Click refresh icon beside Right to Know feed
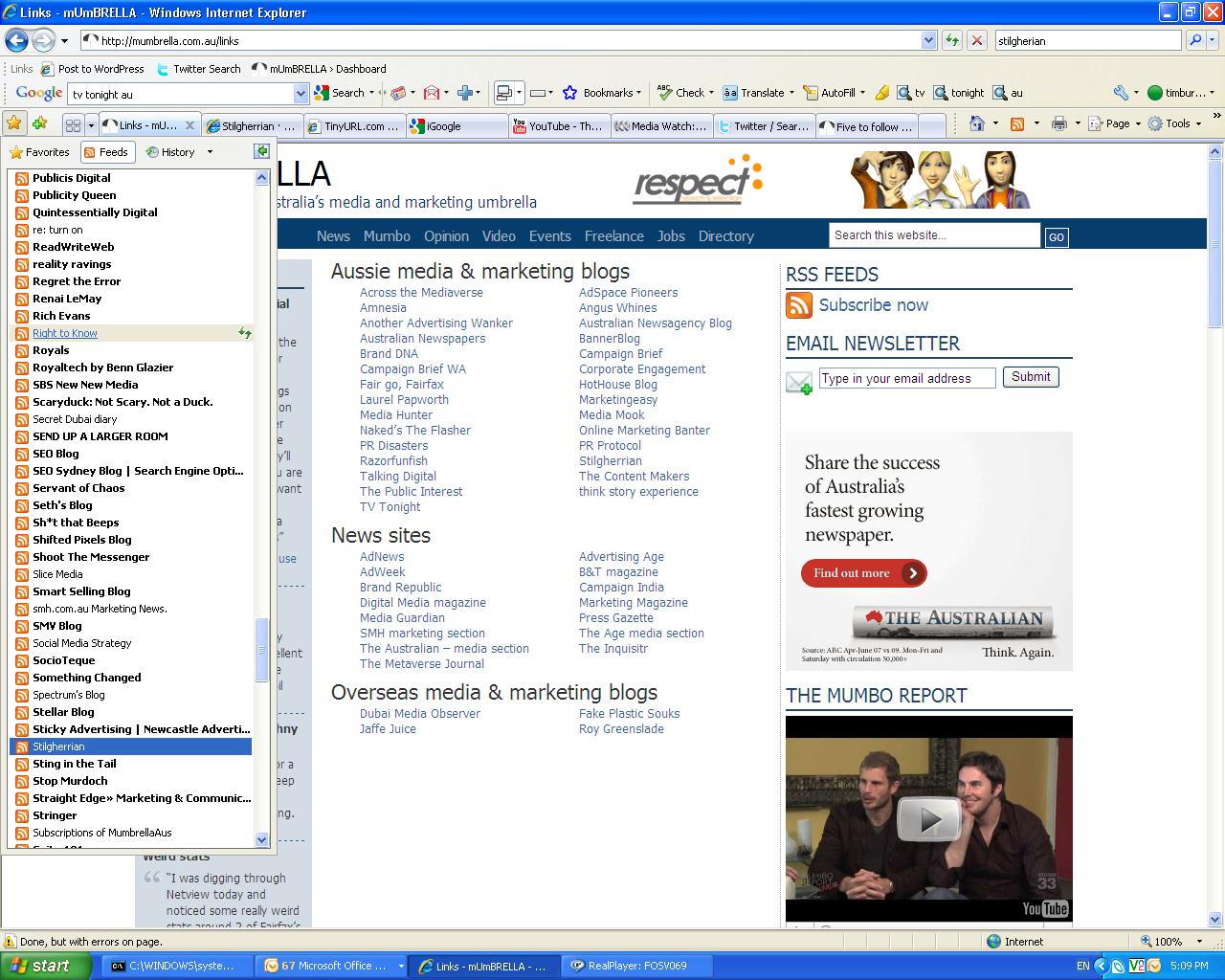The width and height of the screenshot is (1225, 980). [245, 333]
